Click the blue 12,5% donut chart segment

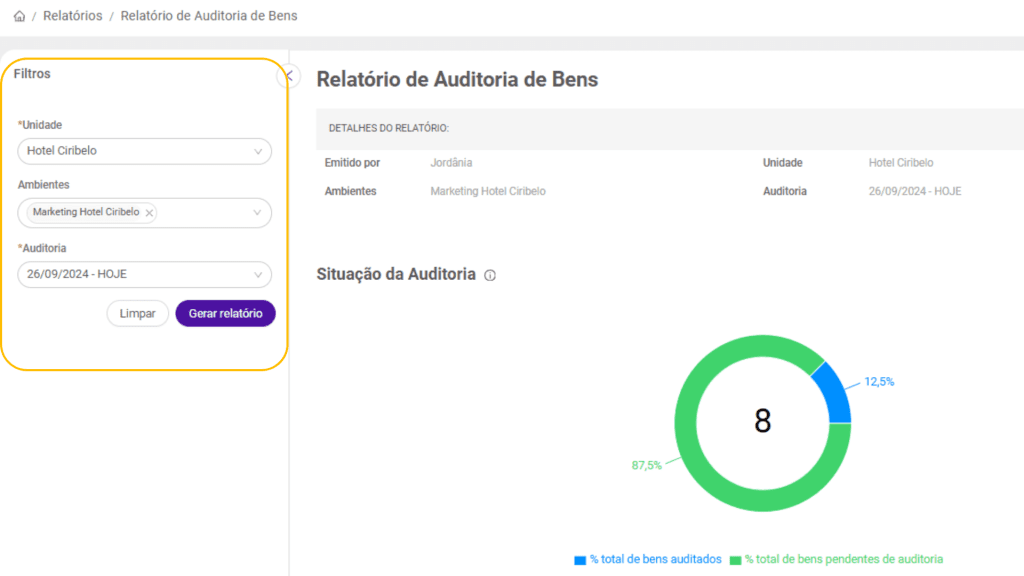(x=832, y=395)
